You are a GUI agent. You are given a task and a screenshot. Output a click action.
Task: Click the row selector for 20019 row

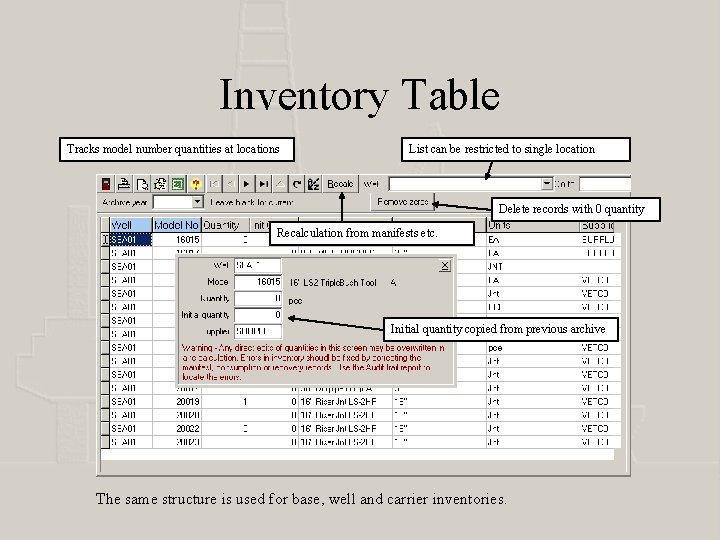click(105, 402)
